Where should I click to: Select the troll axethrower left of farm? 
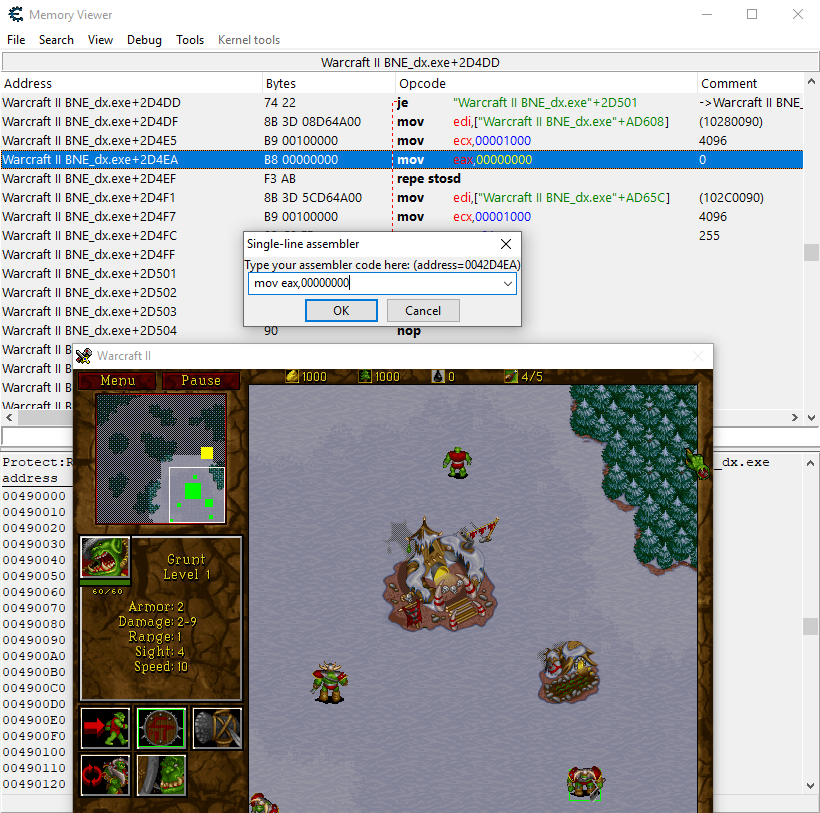pos(330,683)
